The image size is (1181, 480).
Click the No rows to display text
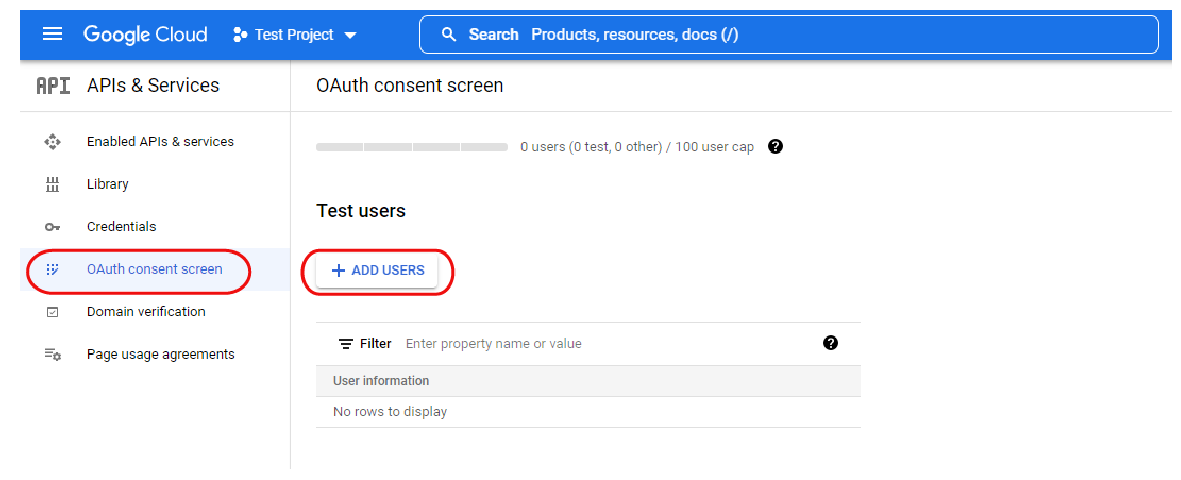[390, 412]
